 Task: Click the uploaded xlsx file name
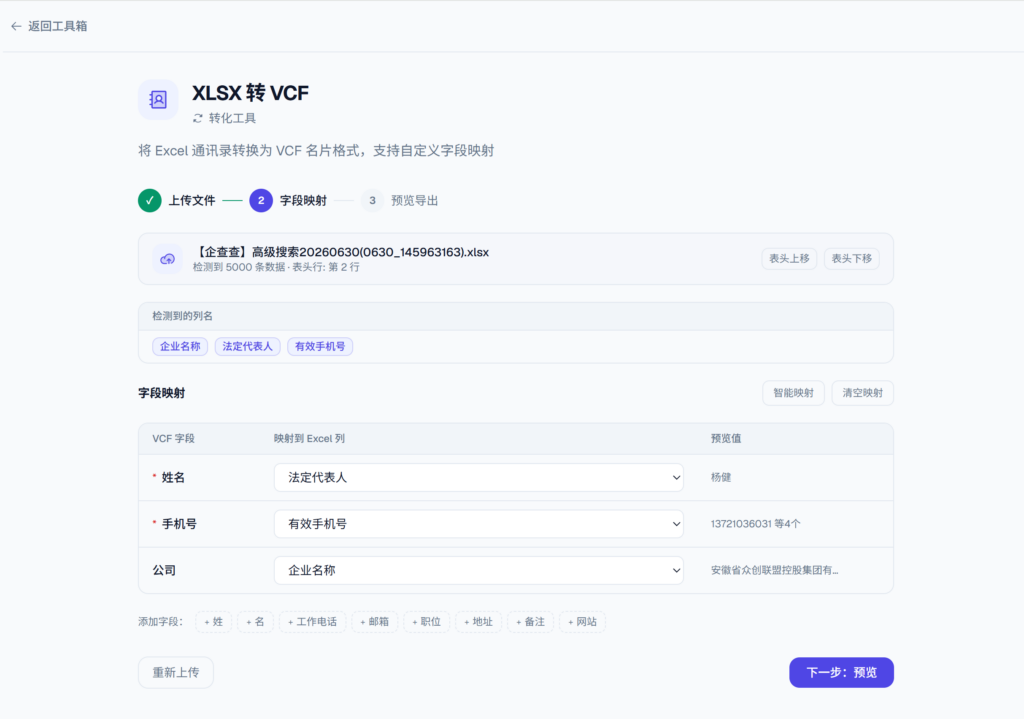click(342, 252)
